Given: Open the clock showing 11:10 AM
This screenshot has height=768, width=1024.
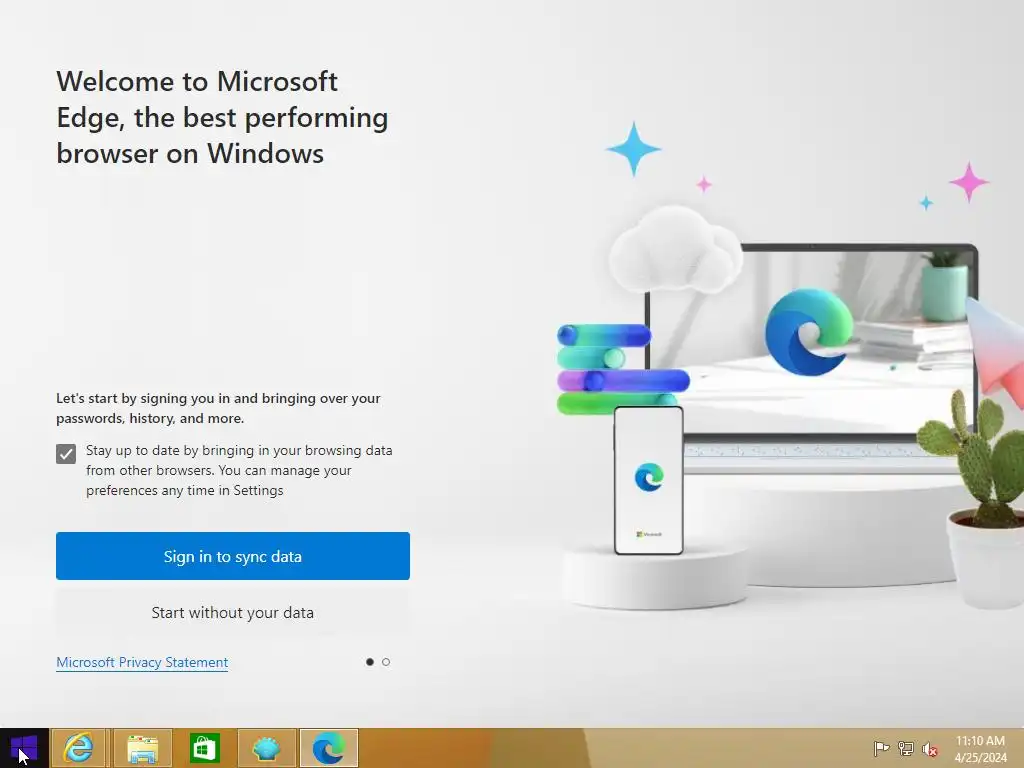Looking at the screenshot, I should click(x=980, y=749).
